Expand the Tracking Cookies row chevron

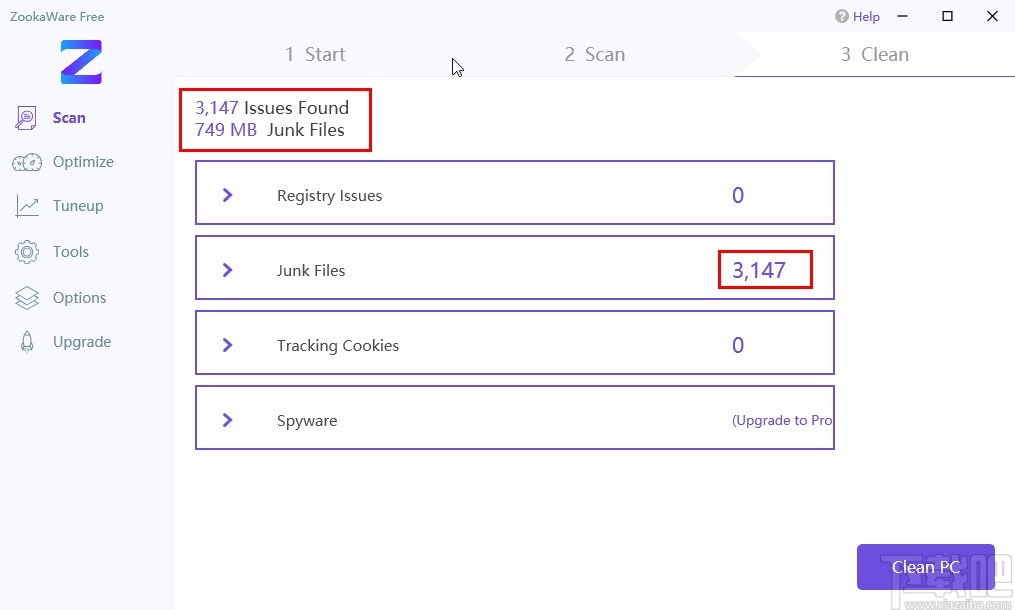(x=227, y=345)
